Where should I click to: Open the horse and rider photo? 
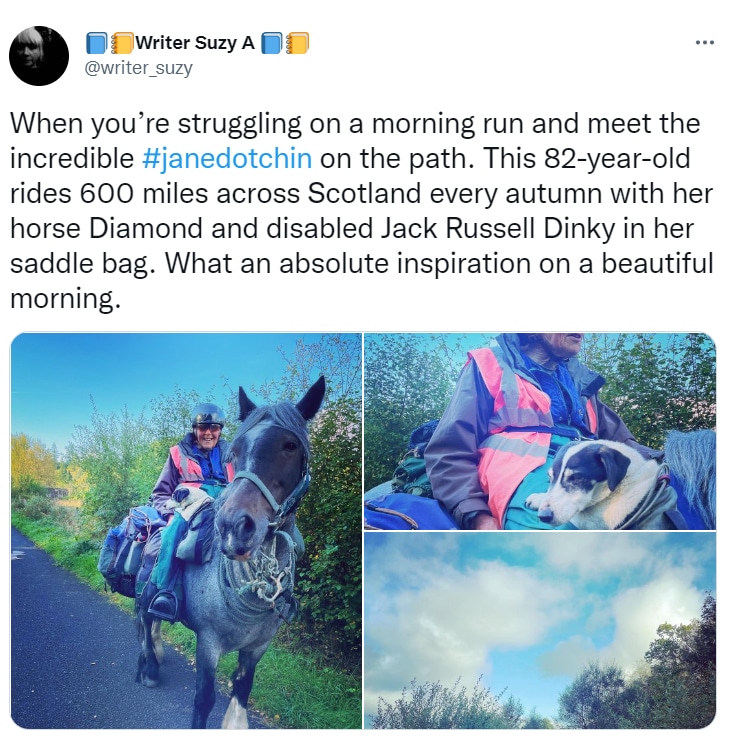[x=186, y=530]
